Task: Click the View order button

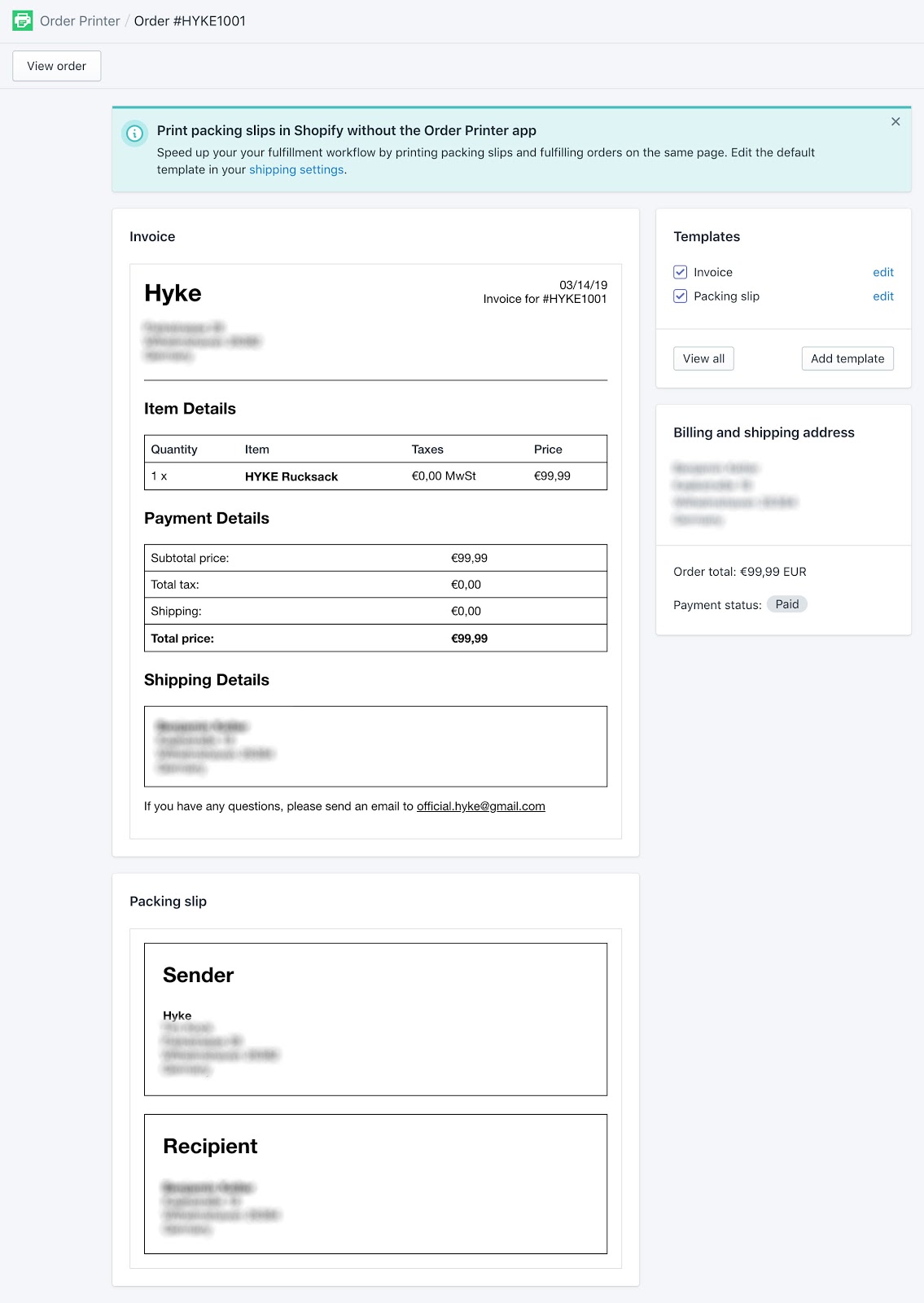Action: [57, 66]
